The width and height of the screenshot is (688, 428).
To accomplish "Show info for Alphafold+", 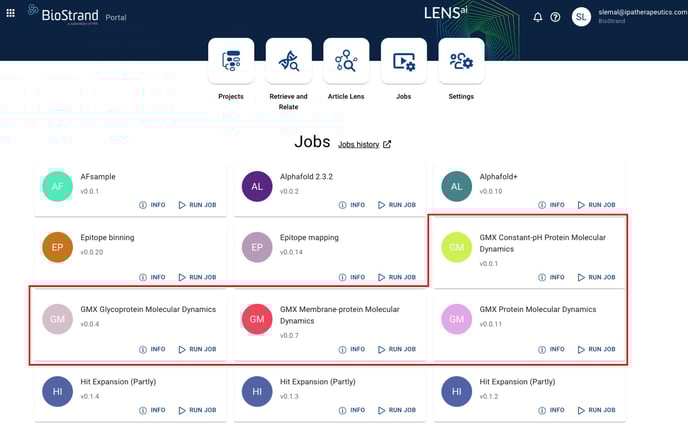I will [x=552, y=205].
